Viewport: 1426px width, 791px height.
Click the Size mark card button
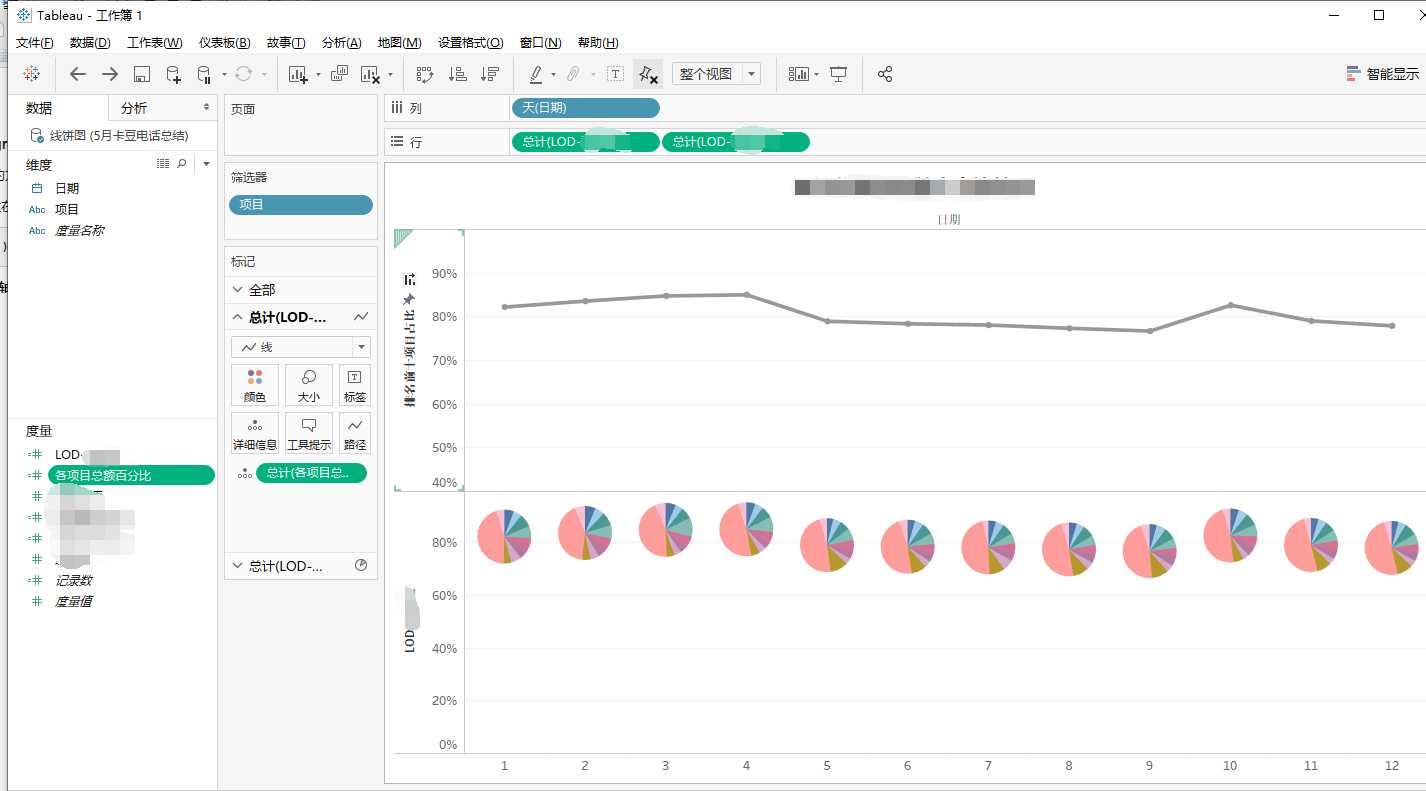pyautogui.click(x=309, y=385)
